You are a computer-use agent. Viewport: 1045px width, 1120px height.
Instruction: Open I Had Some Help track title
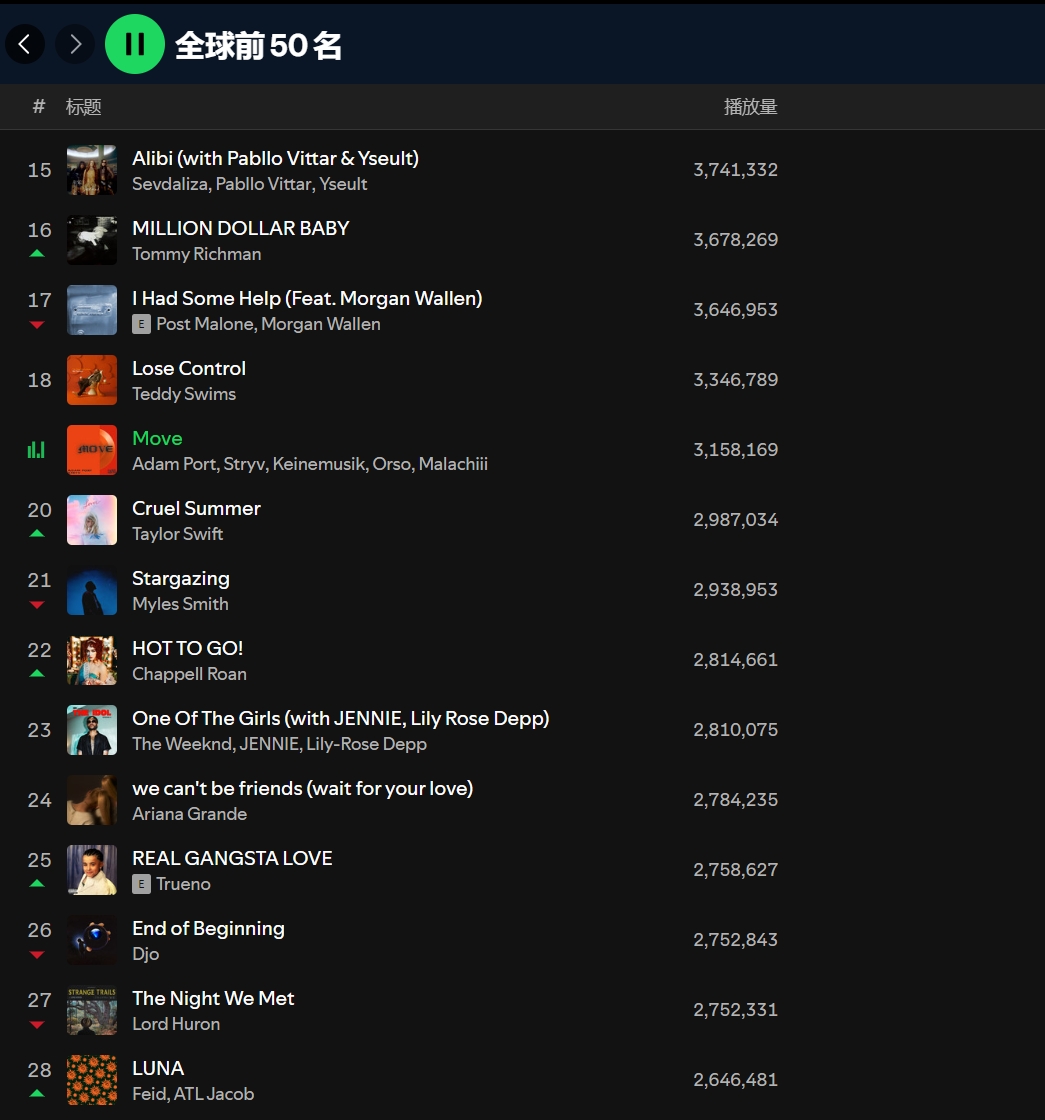[x=307, y=298]
